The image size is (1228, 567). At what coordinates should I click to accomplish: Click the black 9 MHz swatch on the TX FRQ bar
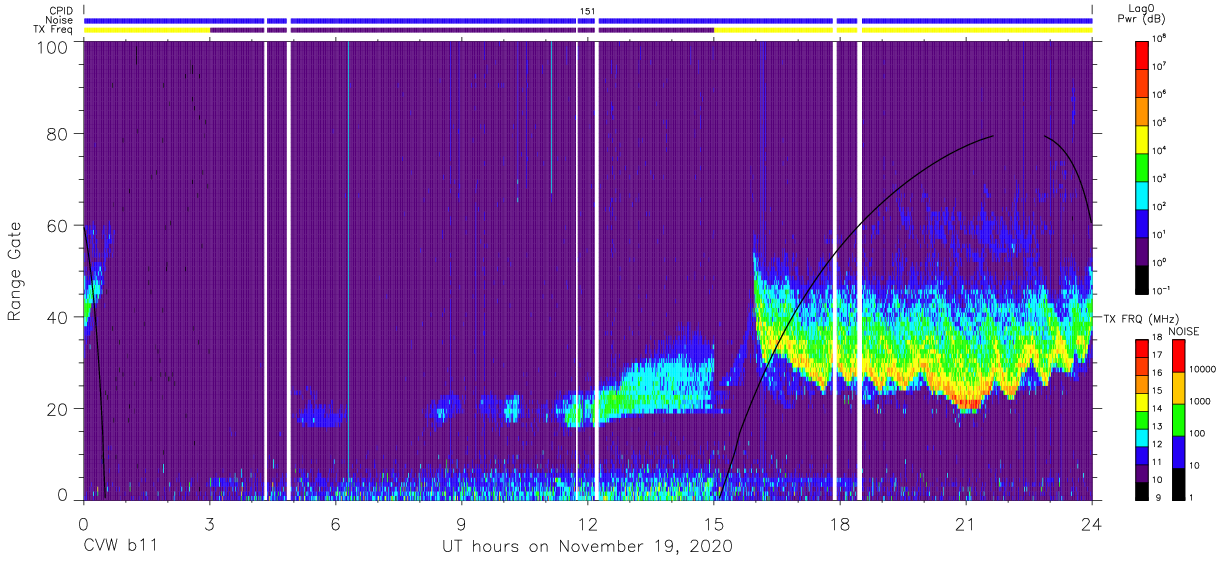[x=1143, y=491]
